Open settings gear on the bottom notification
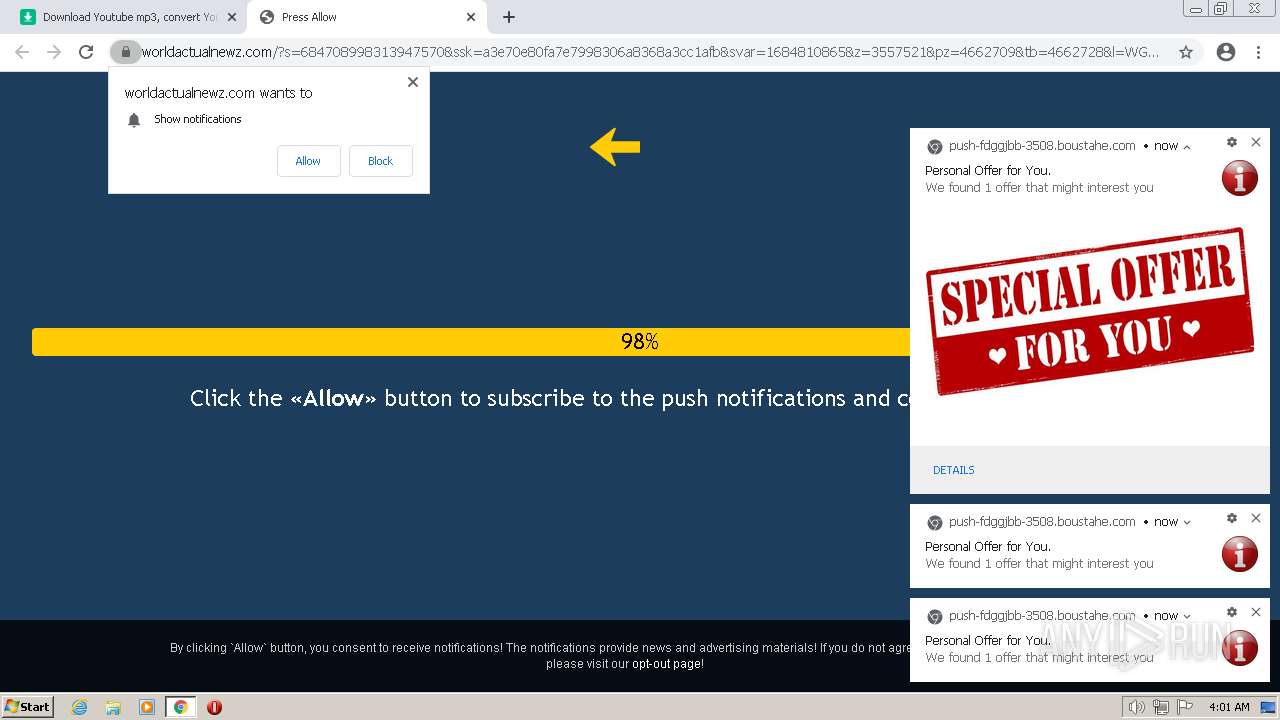 pyautogui.click(x=1232, y=612)
